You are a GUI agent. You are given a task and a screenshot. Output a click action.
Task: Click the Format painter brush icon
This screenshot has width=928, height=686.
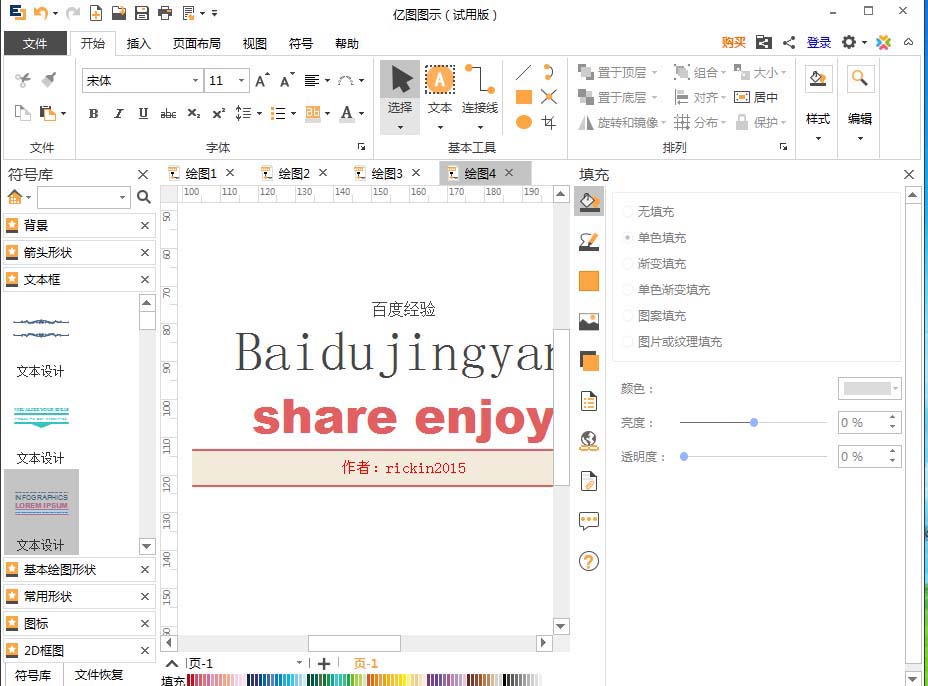[x=49, y=80]
